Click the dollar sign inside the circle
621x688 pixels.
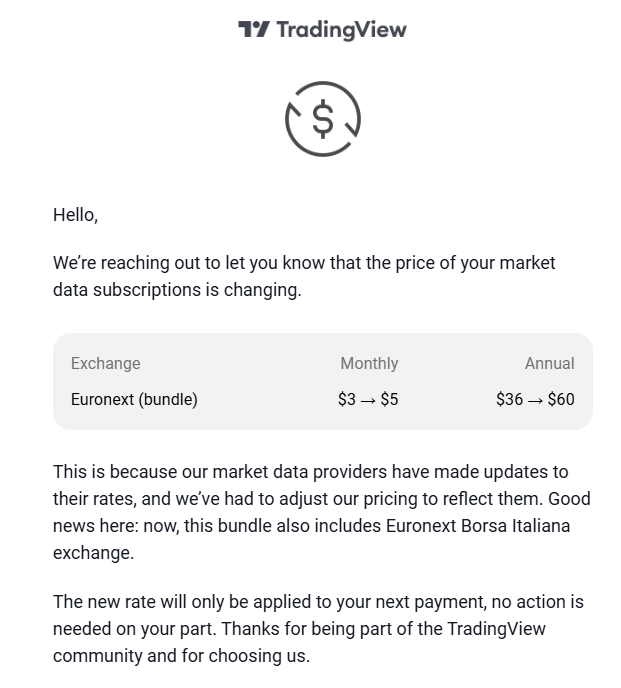pos(323,118)
